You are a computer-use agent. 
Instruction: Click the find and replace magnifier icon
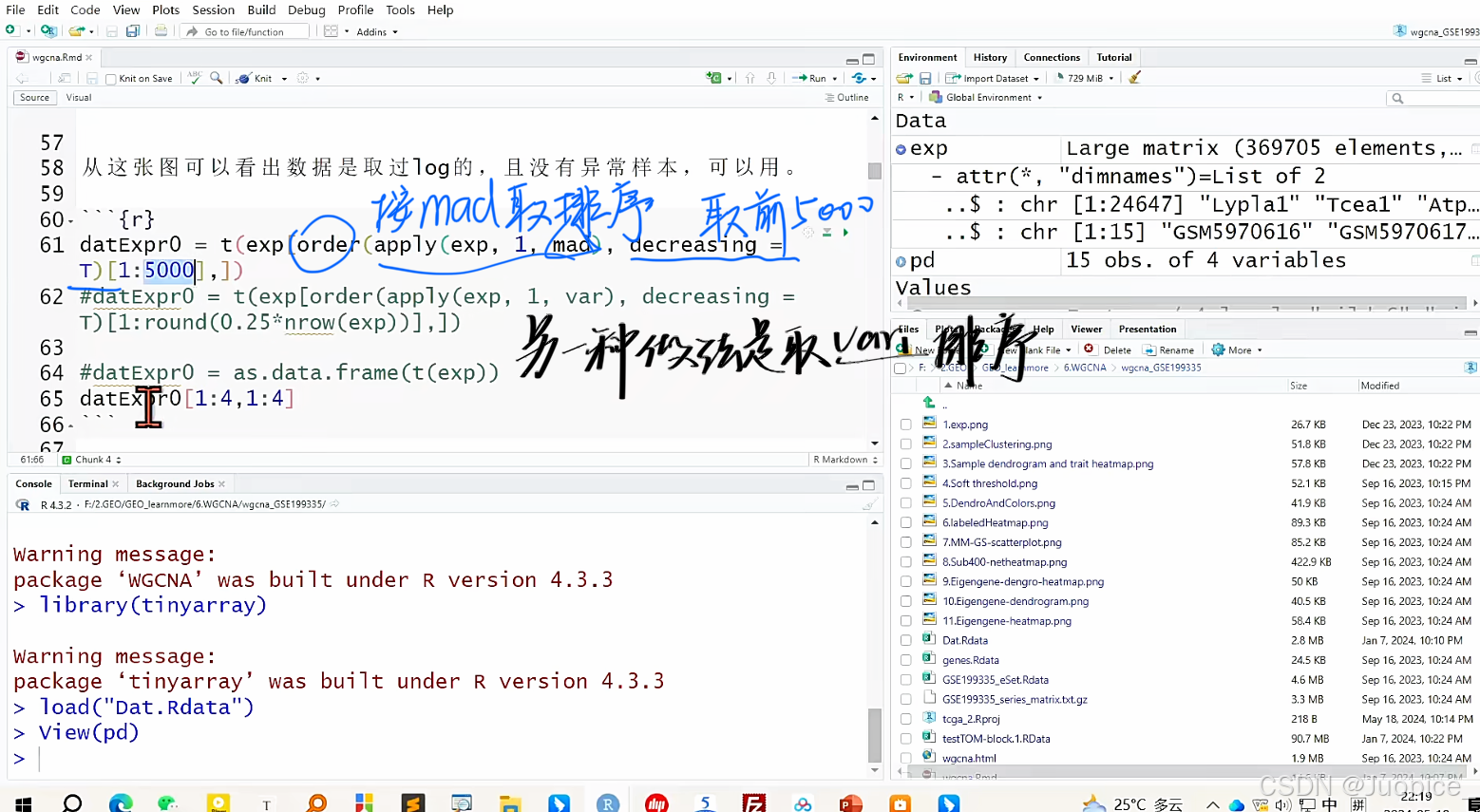click(x=217, y=78)
